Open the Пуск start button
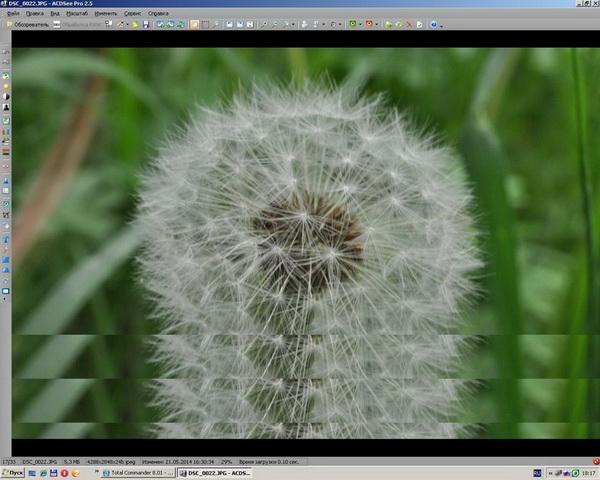600x480 pixels. tap(13, 473)
